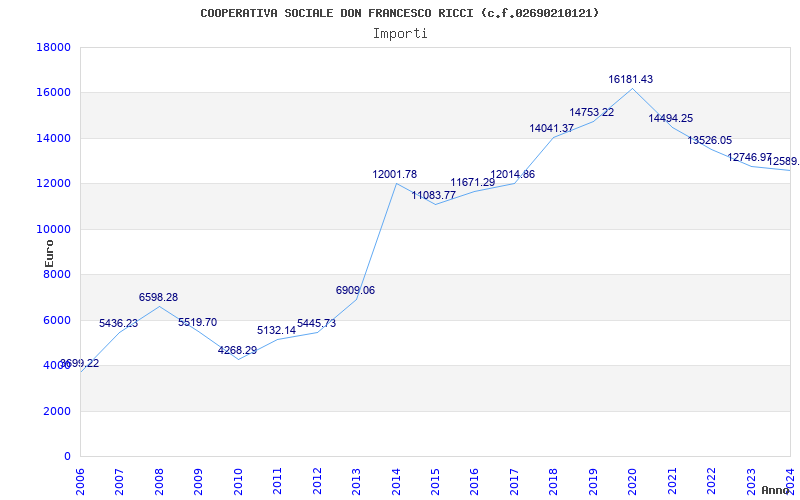Click the 0 y-axis tick label
Screen dimensions: 800x500
pyautogui.click(x=67, y=457)
